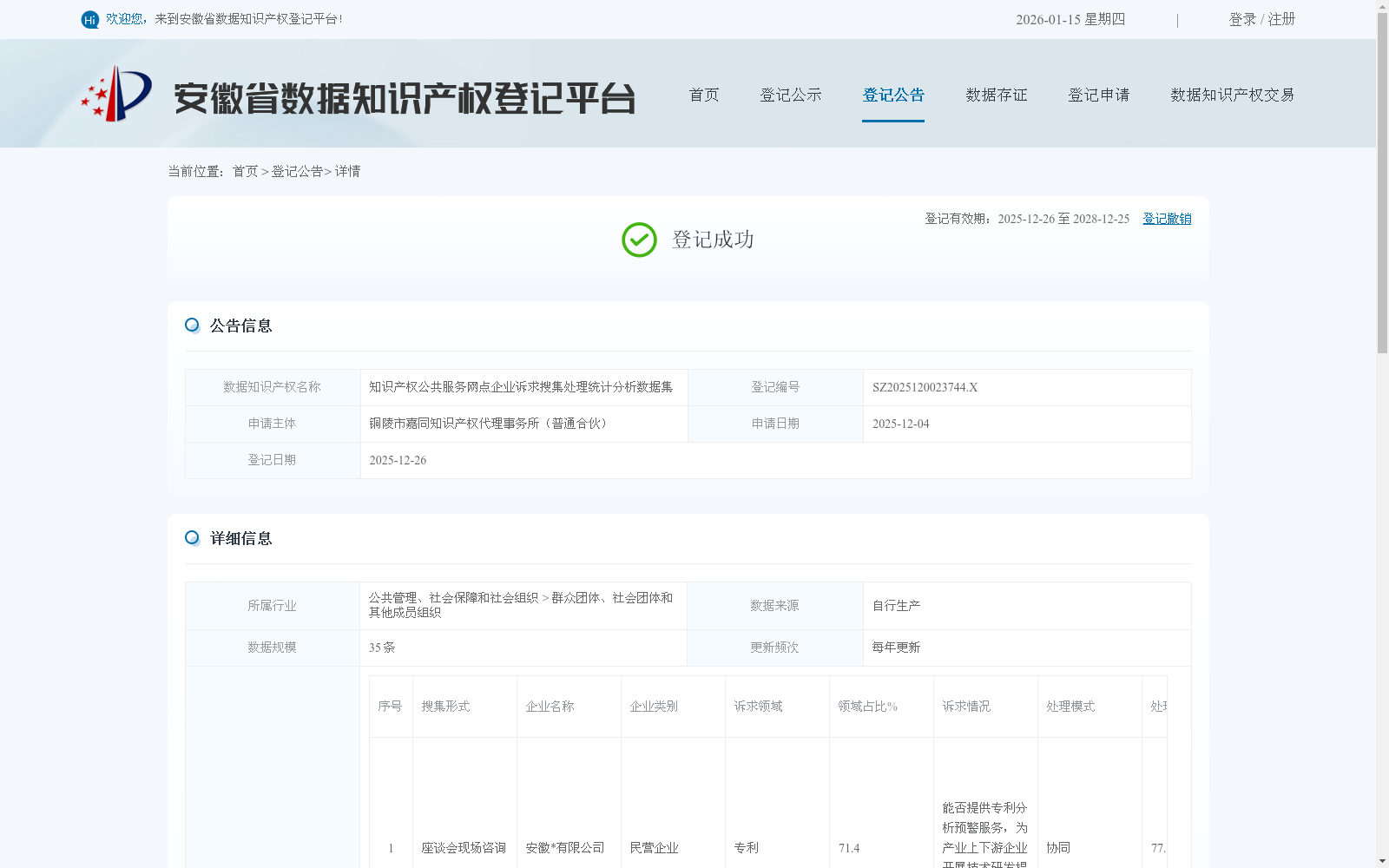Click the page vertical scrollbar thumb

click(x=1382, y=182)
